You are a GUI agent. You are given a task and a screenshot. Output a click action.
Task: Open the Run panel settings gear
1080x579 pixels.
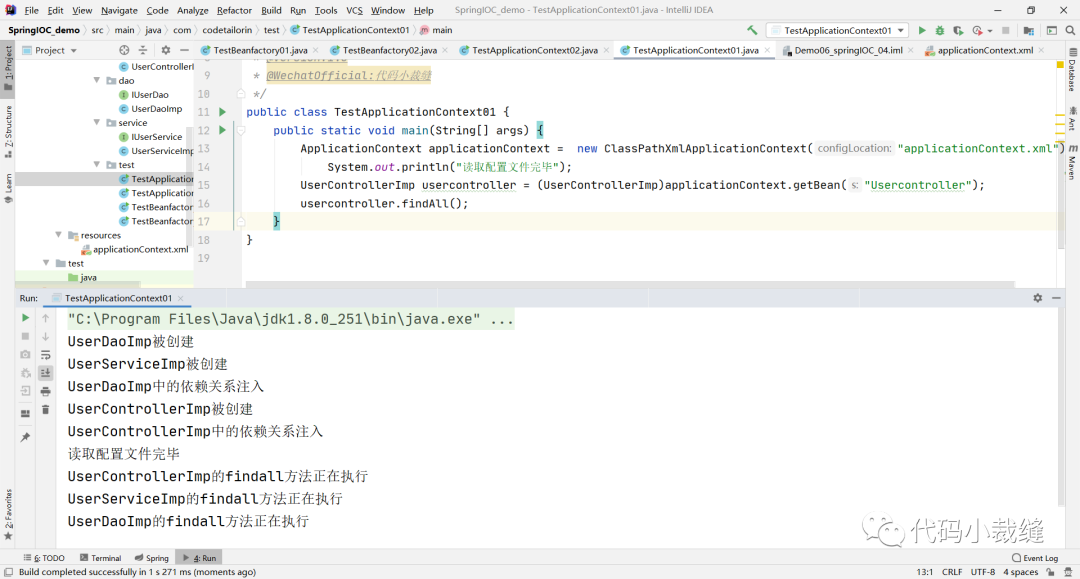1037,298
